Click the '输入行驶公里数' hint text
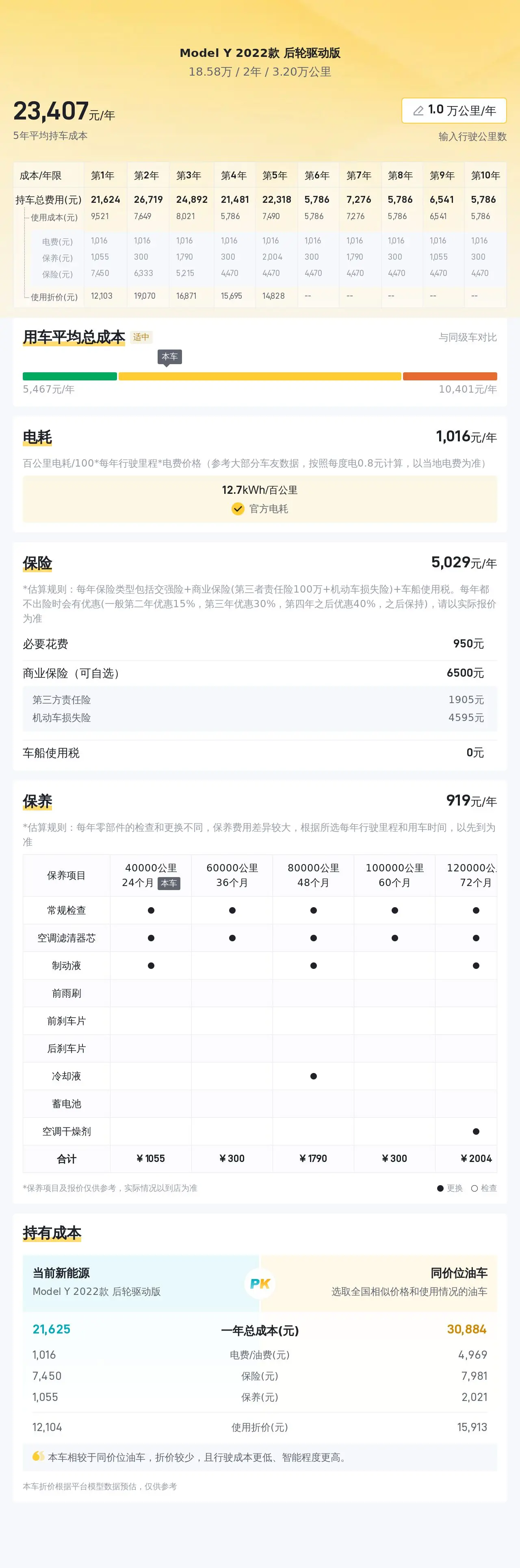The width and height of the screenshot is (520, 1568). point(472,136)
